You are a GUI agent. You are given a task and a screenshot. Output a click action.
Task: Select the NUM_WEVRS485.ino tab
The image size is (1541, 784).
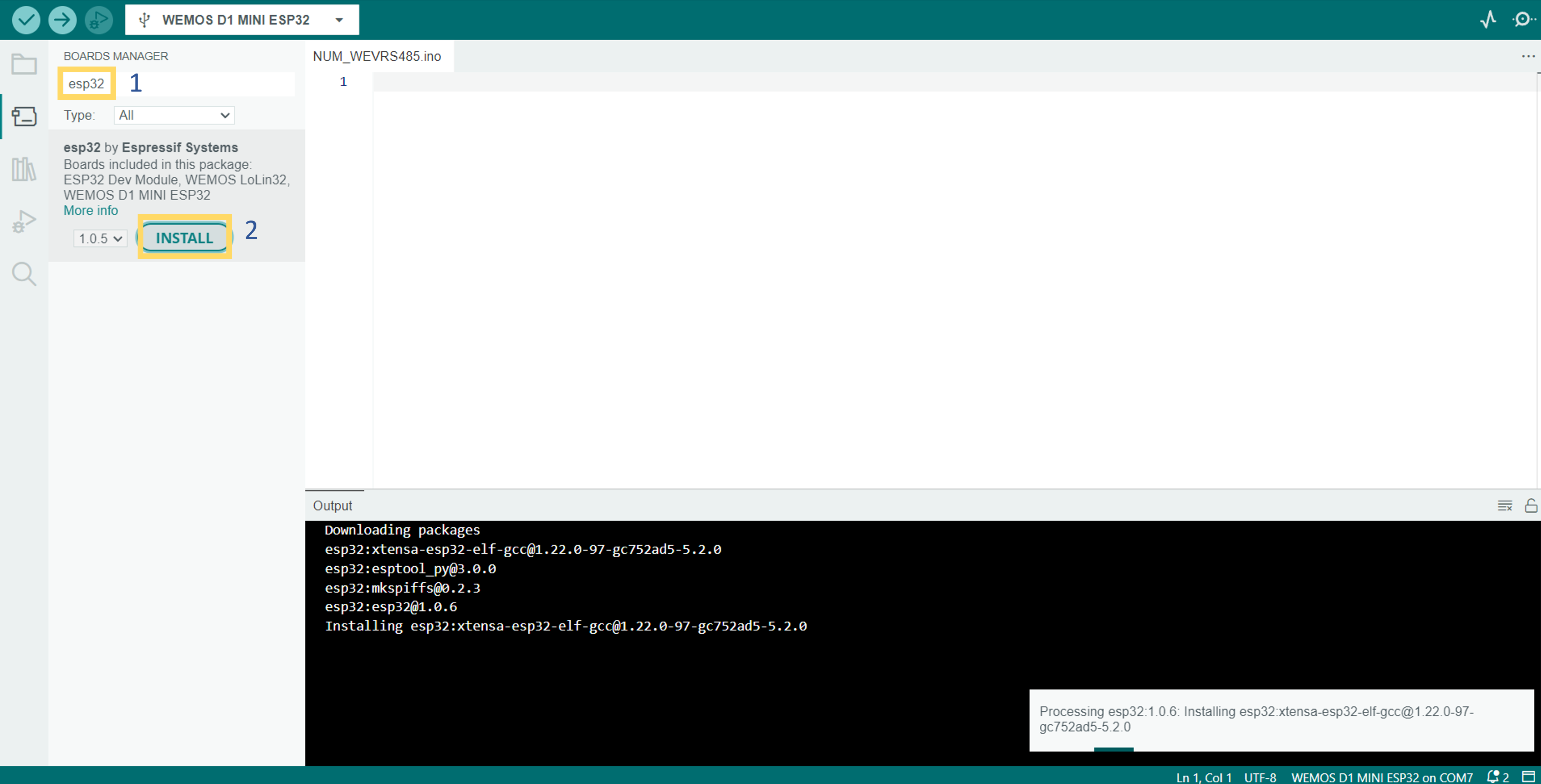[377, 56]
